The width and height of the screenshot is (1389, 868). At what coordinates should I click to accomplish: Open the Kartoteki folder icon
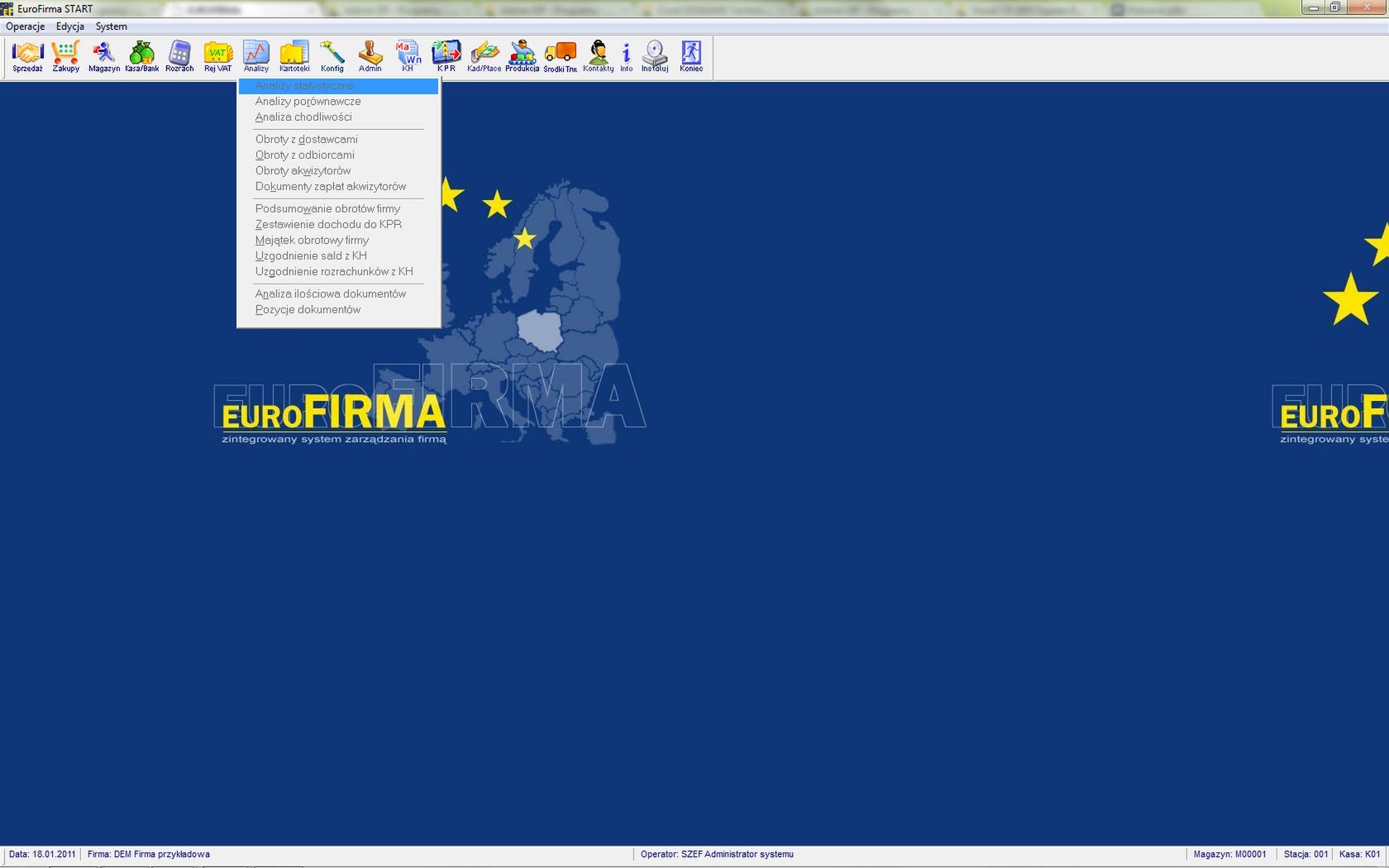click(294, 56)
